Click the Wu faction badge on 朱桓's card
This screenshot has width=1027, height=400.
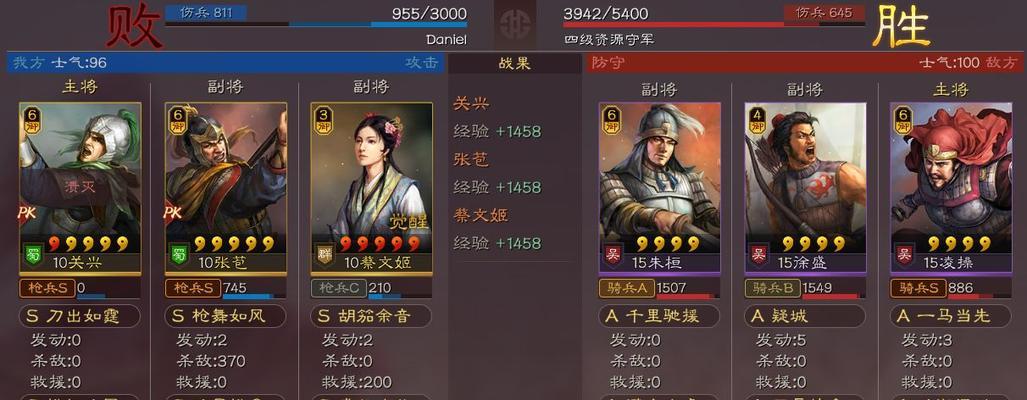[x=613, y=253]
